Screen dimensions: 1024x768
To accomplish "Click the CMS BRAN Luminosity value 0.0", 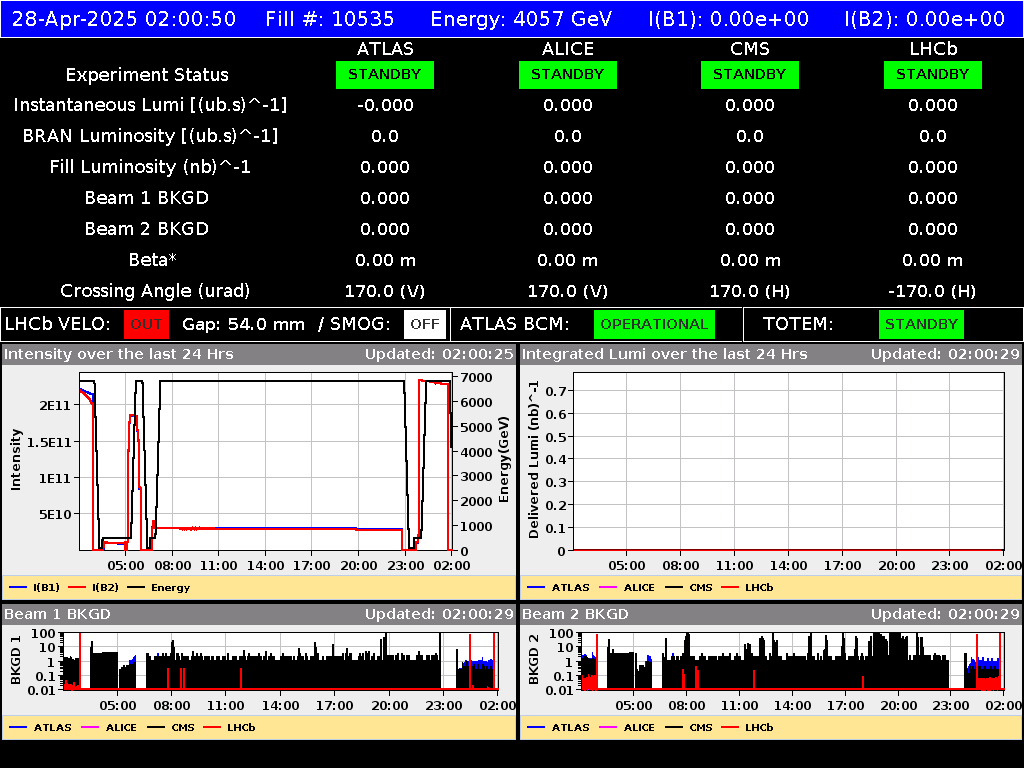I will click(750, 136).
